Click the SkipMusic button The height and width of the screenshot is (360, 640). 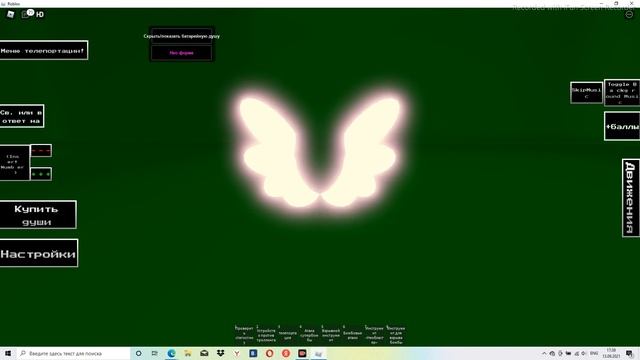click(x=586, y=93)
